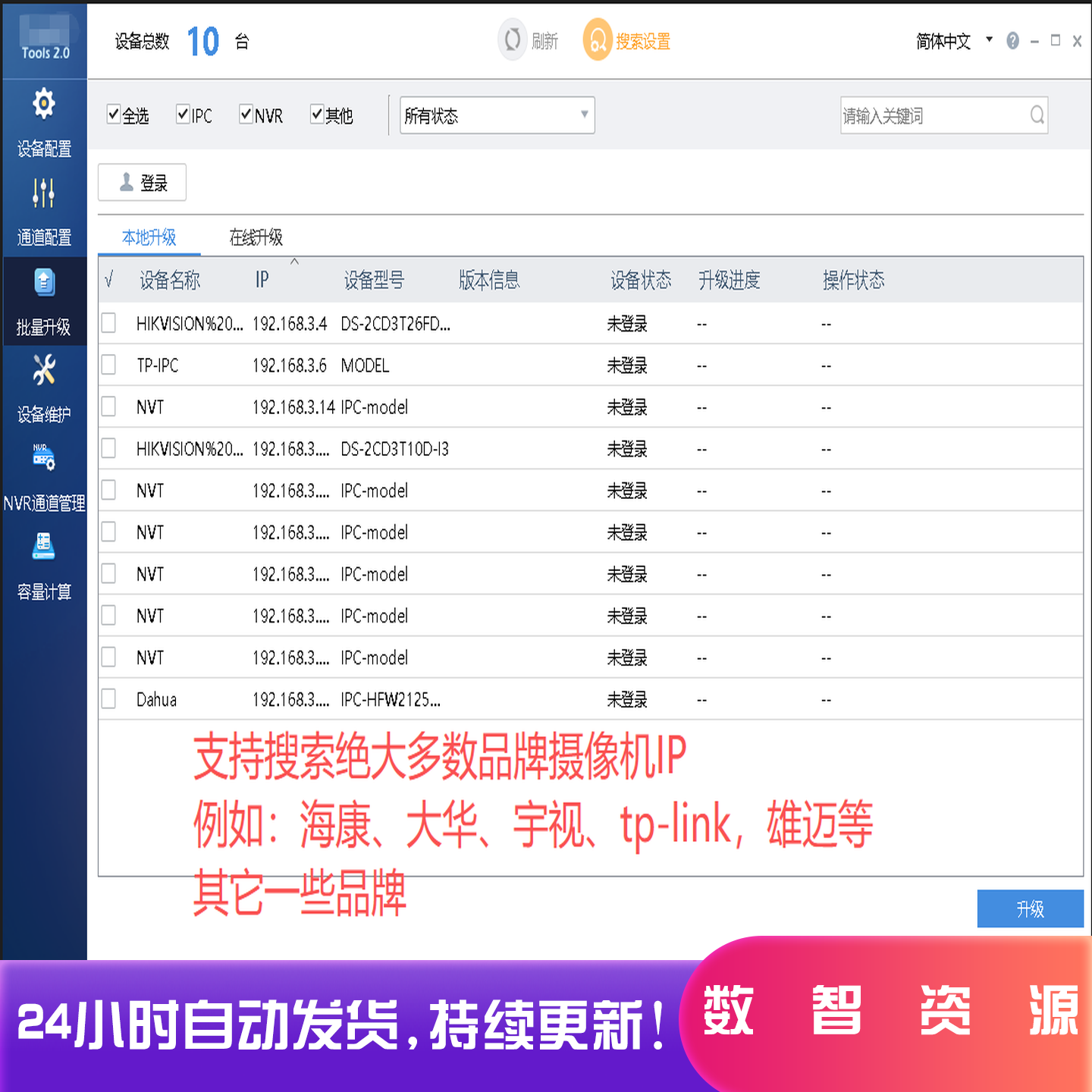Toggle the NVR filter checkbox

point(246,115)
